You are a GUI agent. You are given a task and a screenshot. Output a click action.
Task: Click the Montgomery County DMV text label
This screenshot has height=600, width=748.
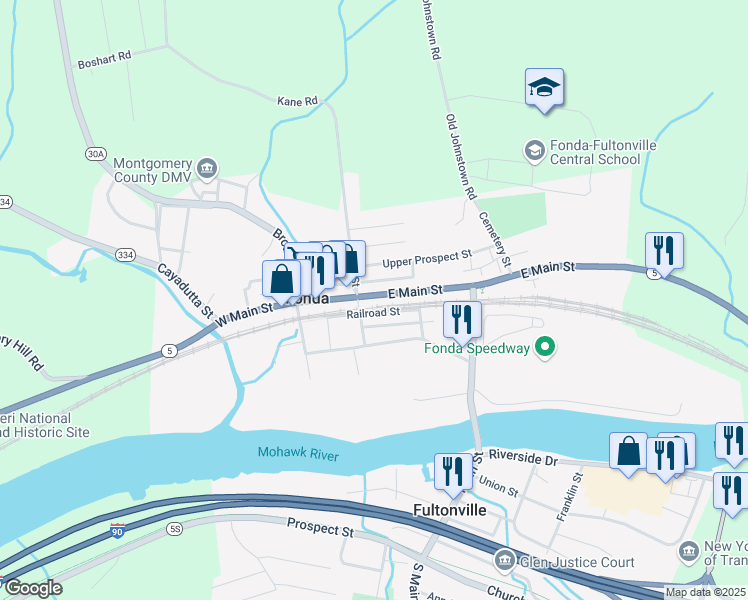click(x=153, y=170)
